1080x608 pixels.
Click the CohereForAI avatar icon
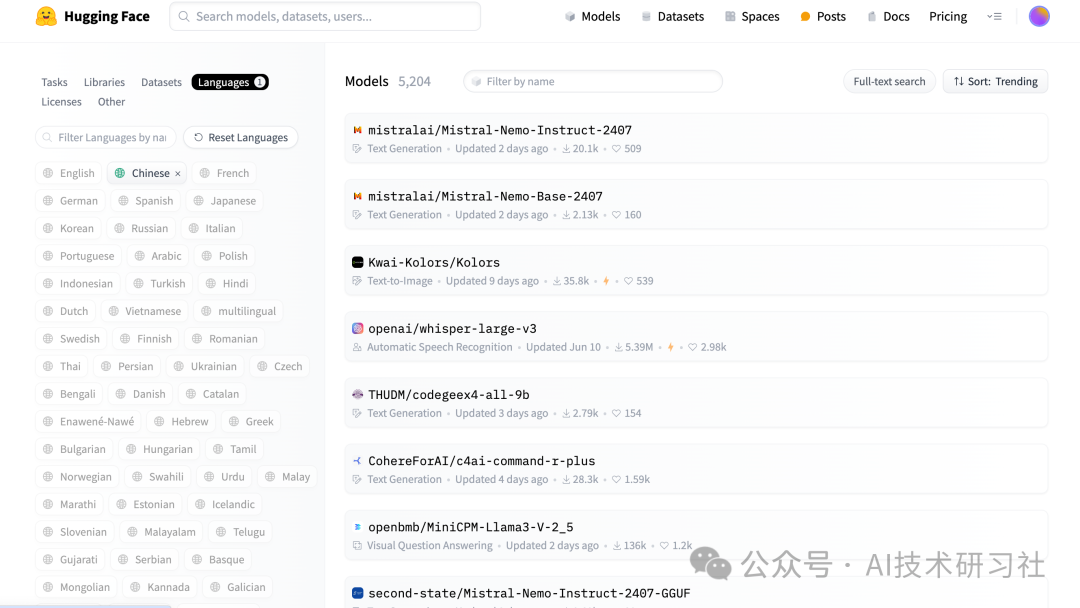pos(357,461)
